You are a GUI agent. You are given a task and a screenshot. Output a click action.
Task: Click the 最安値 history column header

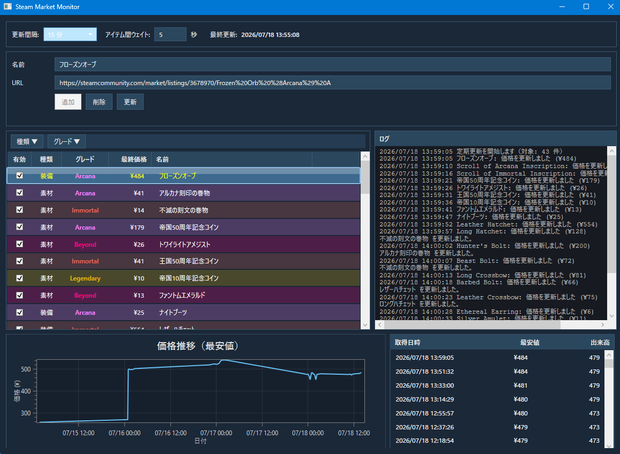coord(530,342)
